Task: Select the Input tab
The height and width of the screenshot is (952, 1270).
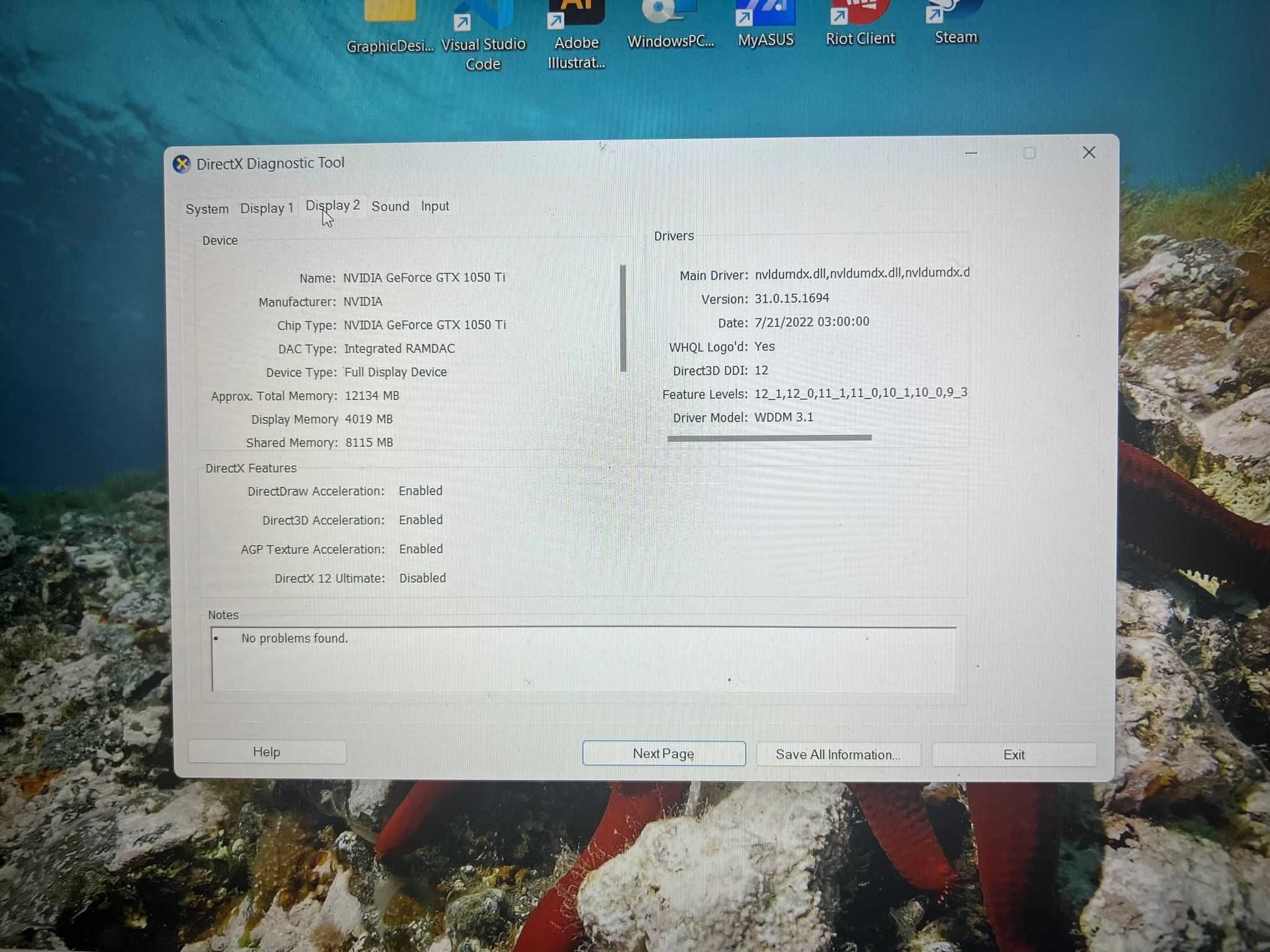Action: [x=435, y=206]
